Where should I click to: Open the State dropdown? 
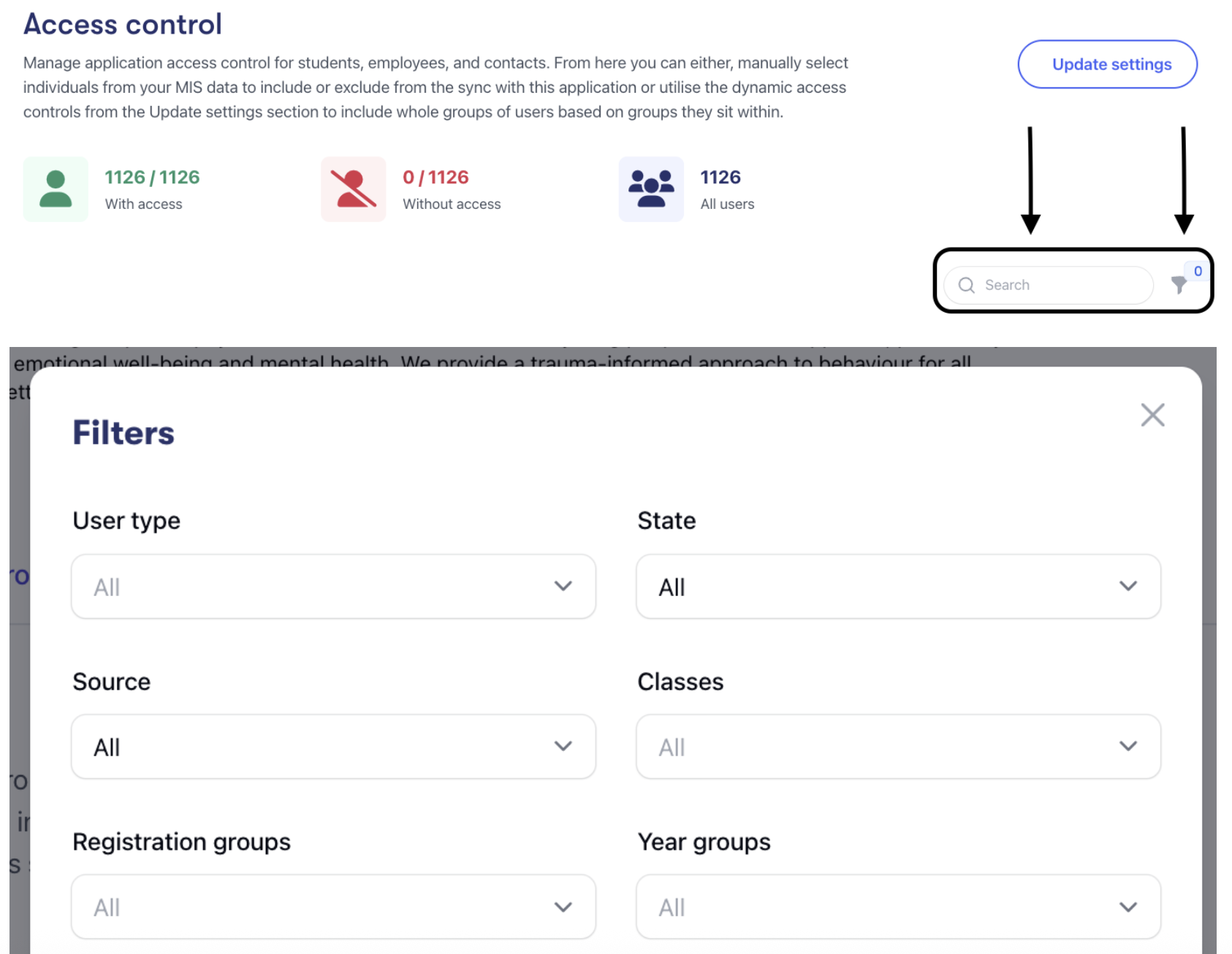point(898,587)
